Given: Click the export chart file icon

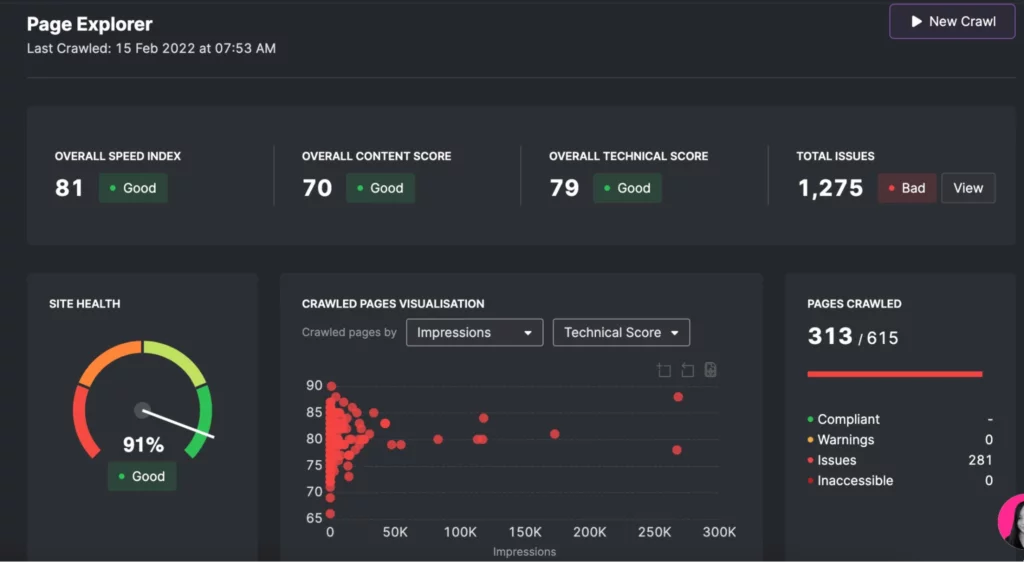Looking at the screenshot, I should point(710,370).
